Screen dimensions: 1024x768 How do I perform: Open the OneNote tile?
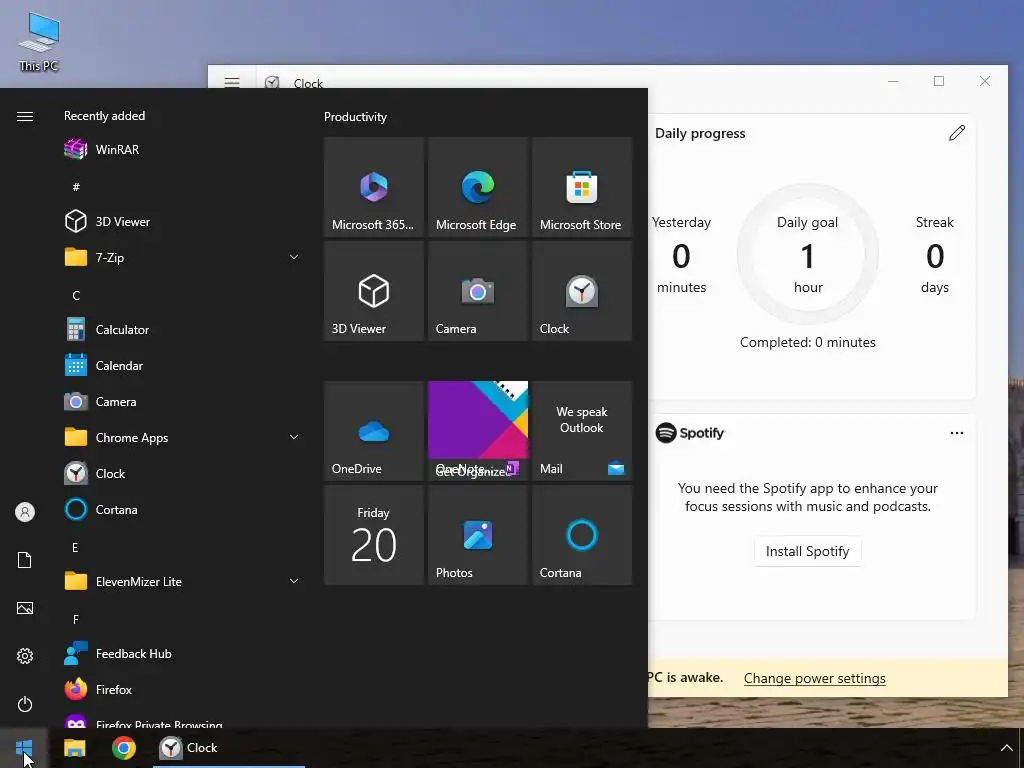pyautogui.click(x=477, y=431)
